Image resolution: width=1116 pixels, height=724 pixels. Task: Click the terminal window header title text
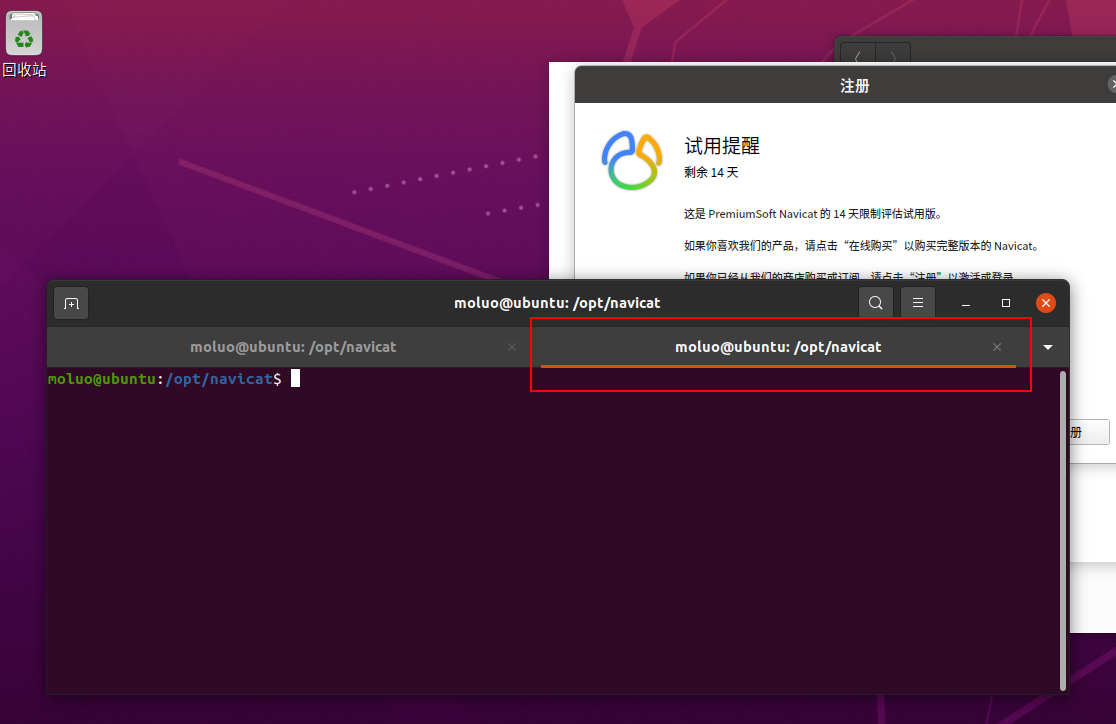(557, 303)
